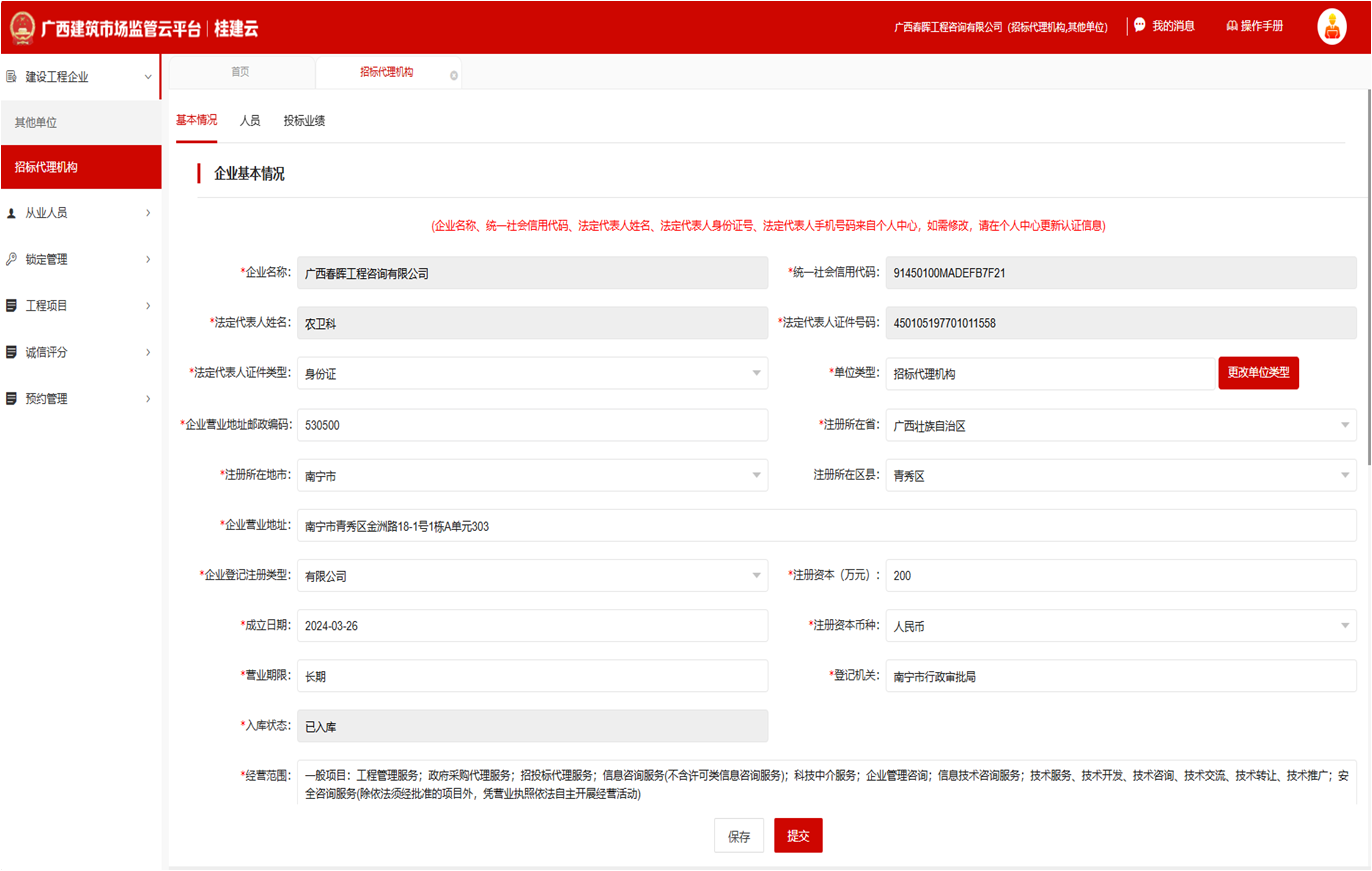Switch to the 人员 tab
This screenshot has height=871, width=1372.
pyautogui.click(x=250, y=121)
